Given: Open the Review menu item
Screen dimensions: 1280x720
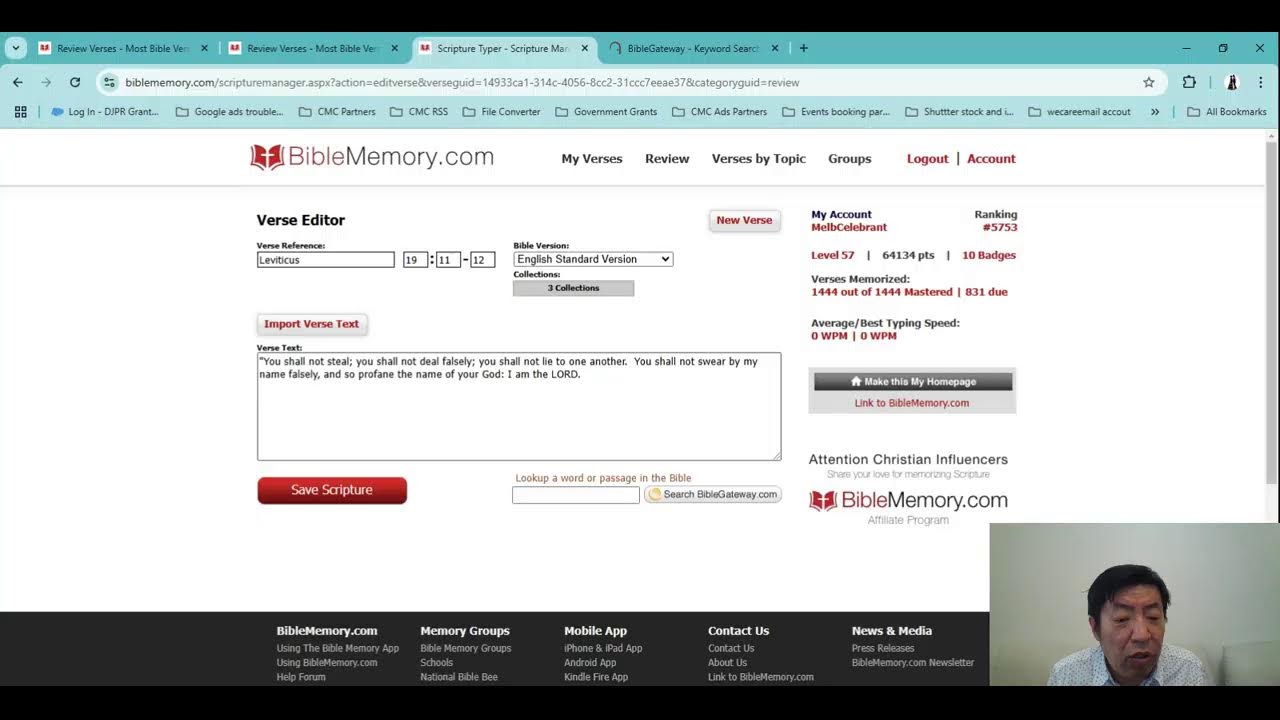Looking at the screenshot, I should (667, 159).
